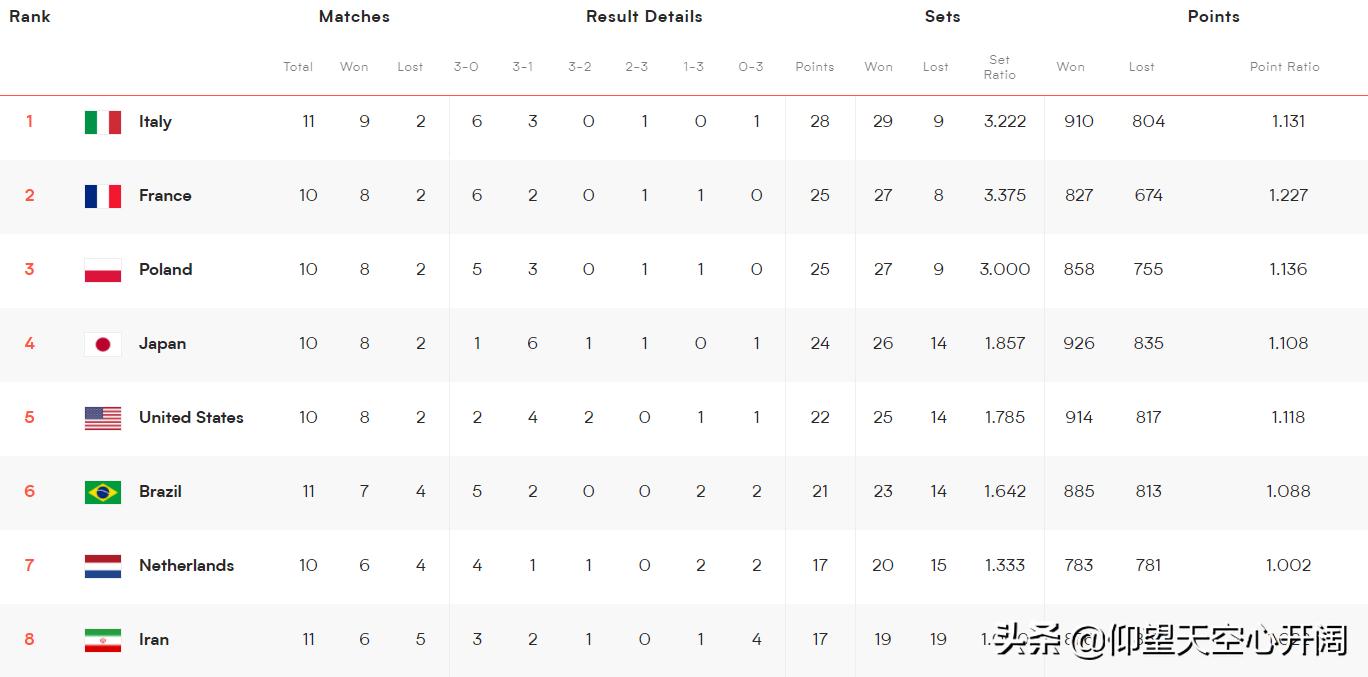The width and height of the screenshot is (1368, 677).
Task: Click the France flag icon
Action: pos(103,196)
